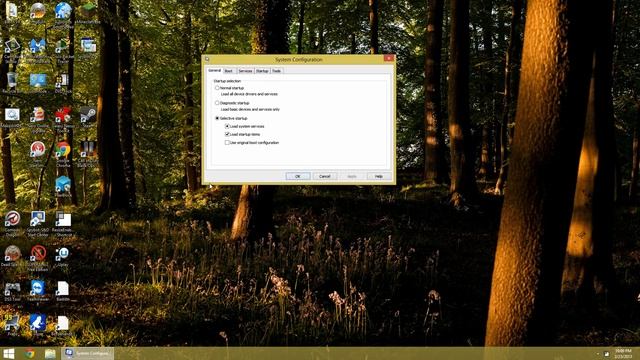This screenshot has height=360, width=640.
Task: Open the Google Chrome desktop shortcut
Action: tap(63, 154)
